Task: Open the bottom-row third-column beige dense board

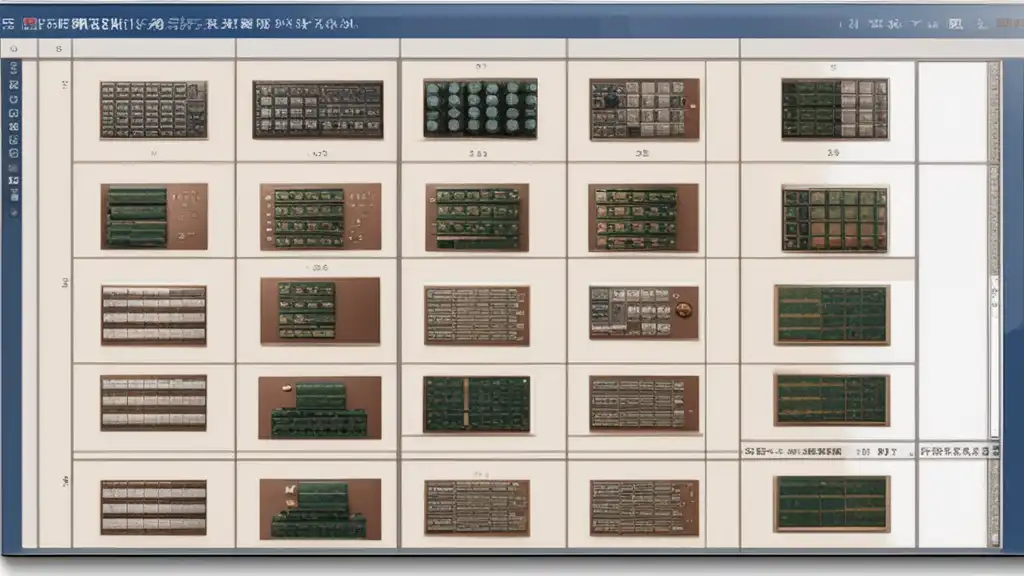Action: 477,508
